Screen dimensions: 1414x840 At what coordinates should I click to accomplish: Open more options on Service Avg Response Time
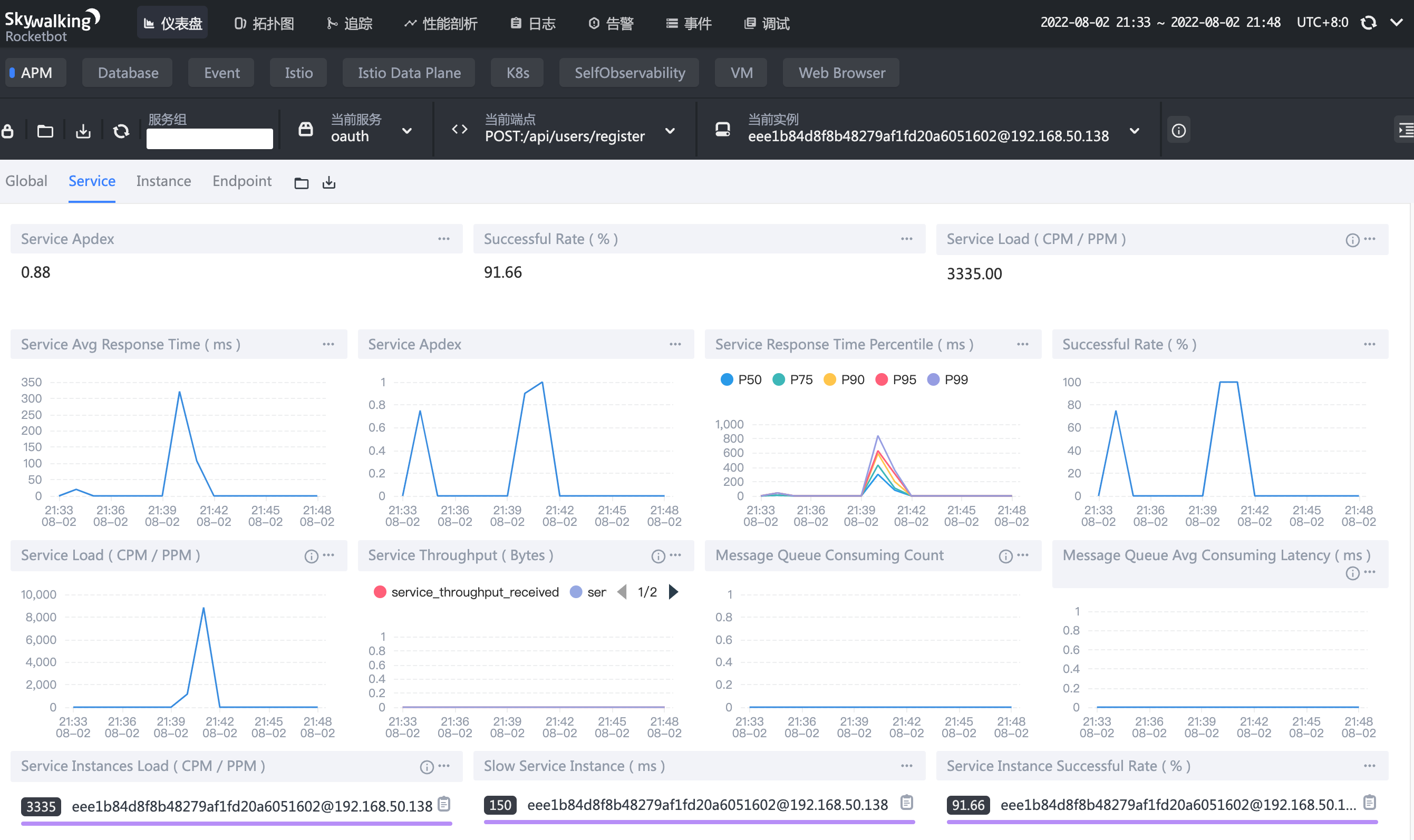[328, 344]
